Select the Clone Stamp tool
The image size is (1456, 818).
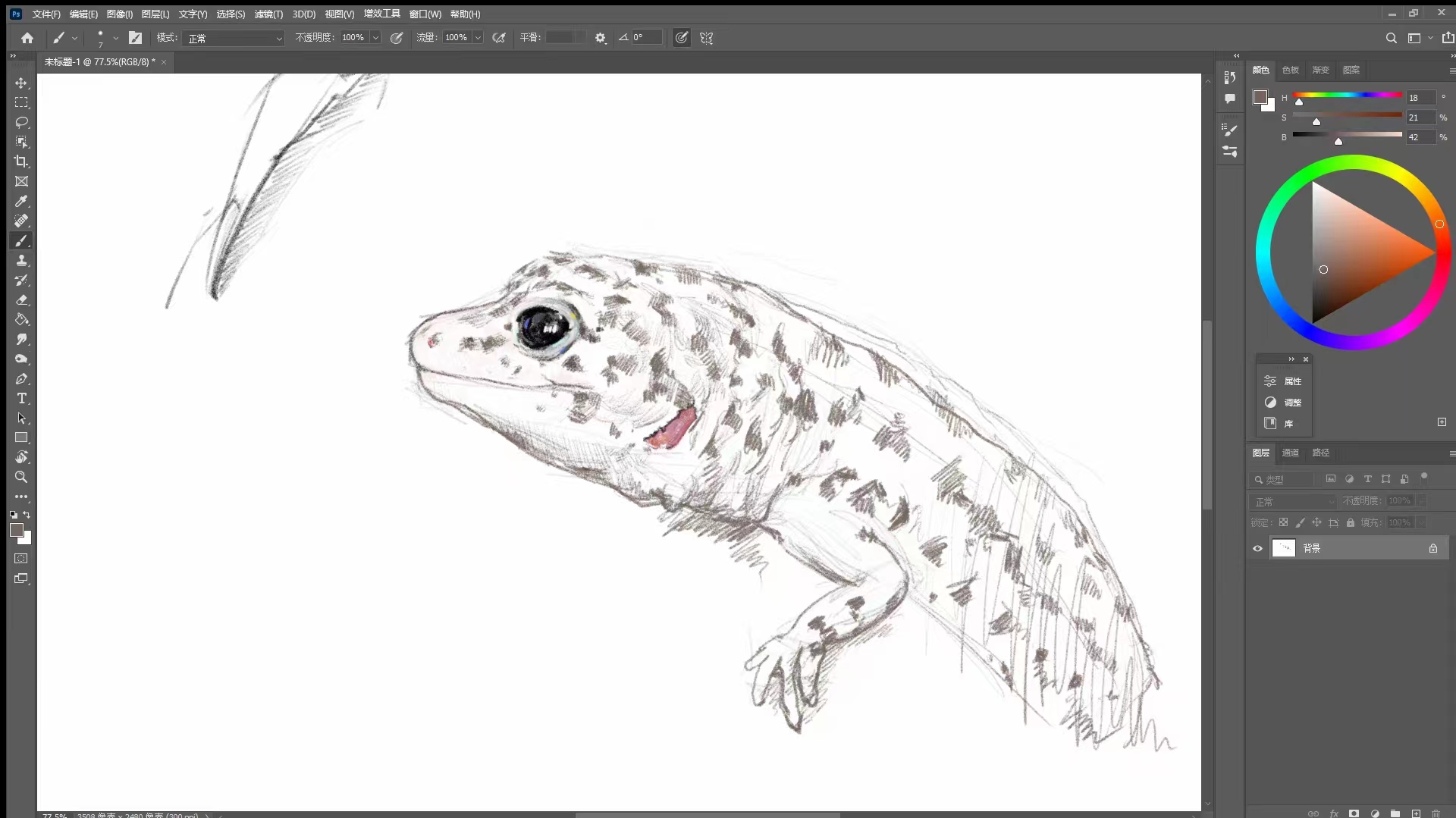21,260
